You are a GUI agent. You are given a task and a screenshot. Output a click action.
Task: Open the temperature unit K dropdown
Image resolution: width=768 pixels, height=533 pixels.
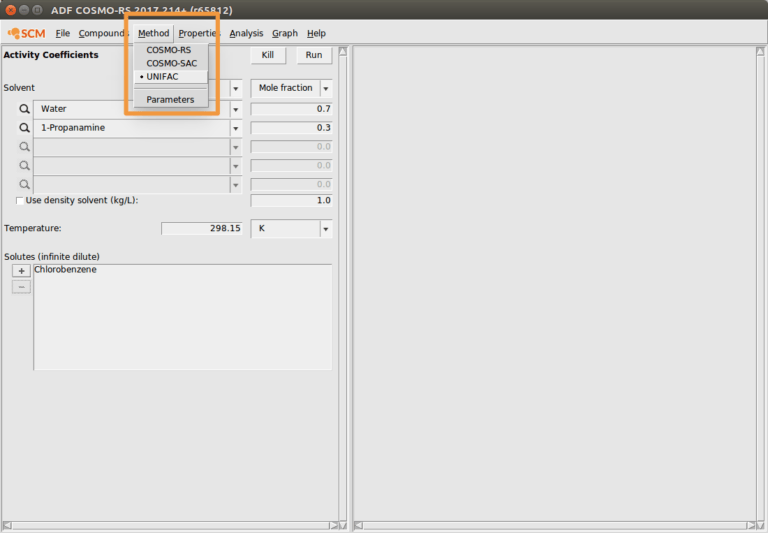326,229
